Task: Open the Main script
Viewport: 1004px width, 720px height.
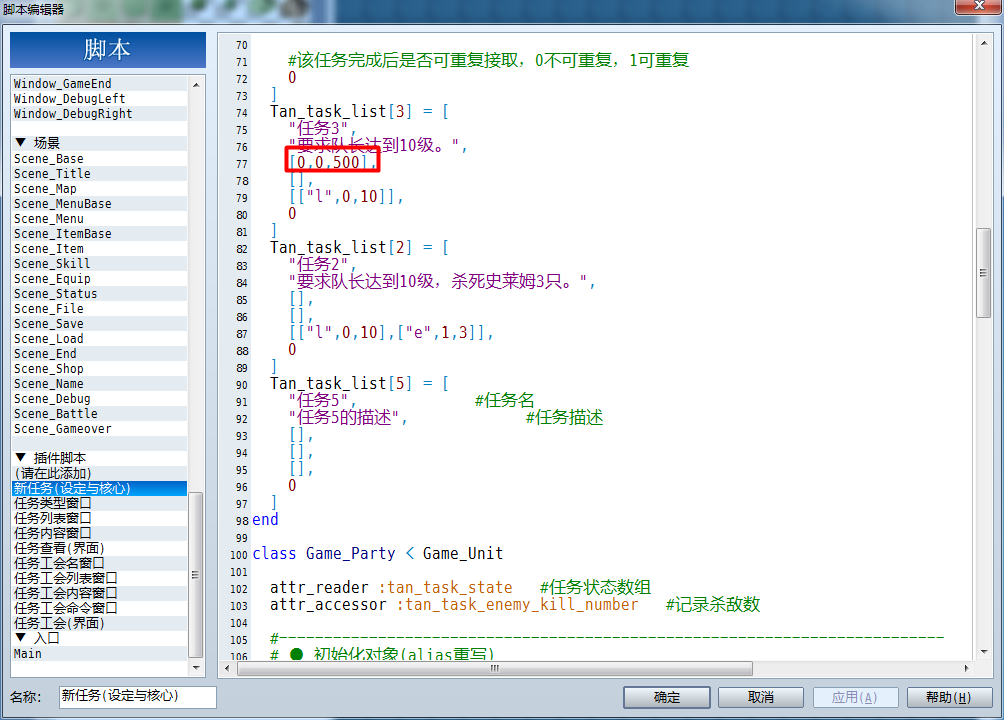Action: 100,653
